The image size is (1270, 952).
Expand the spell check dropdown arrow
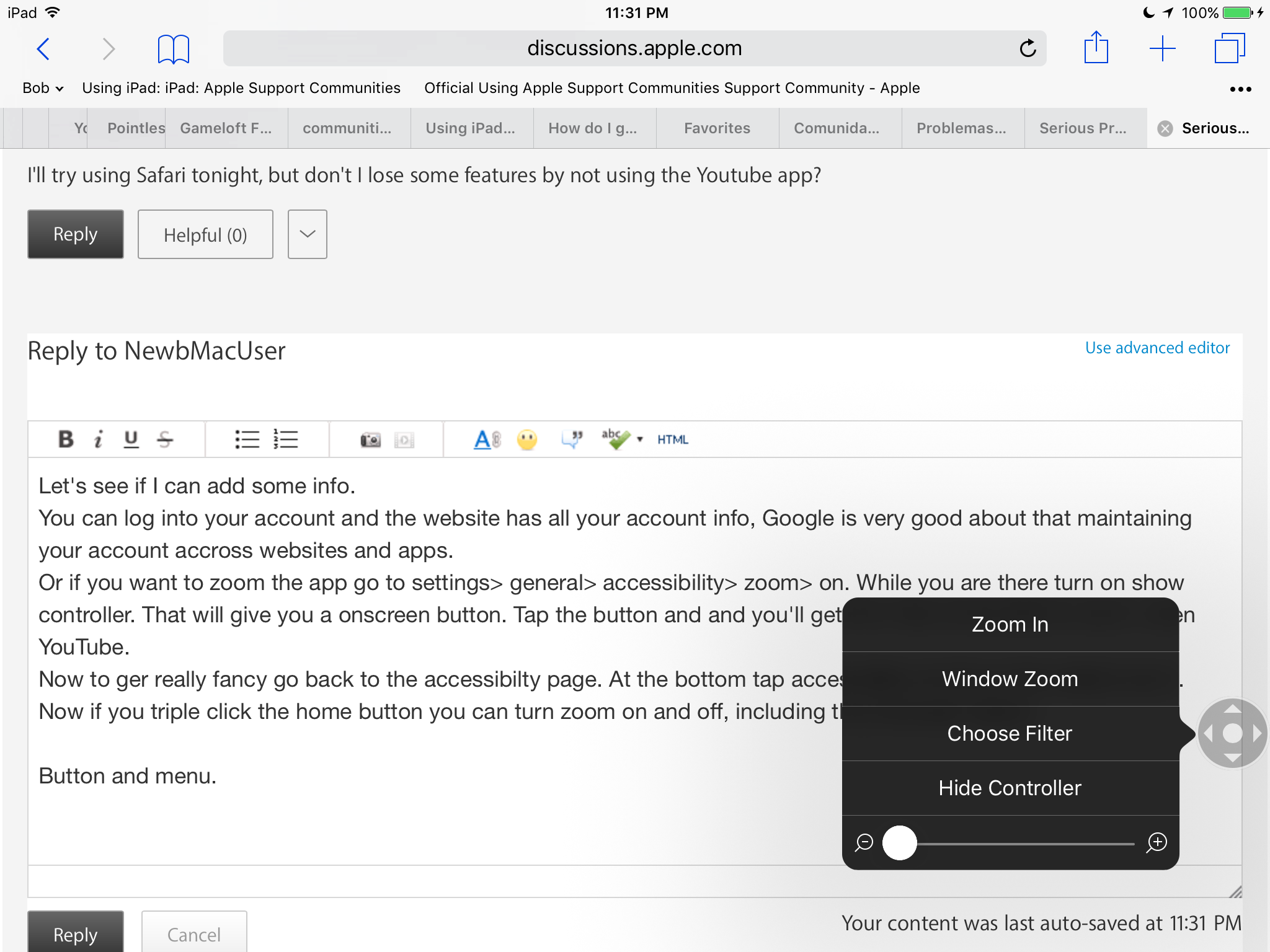640,439
